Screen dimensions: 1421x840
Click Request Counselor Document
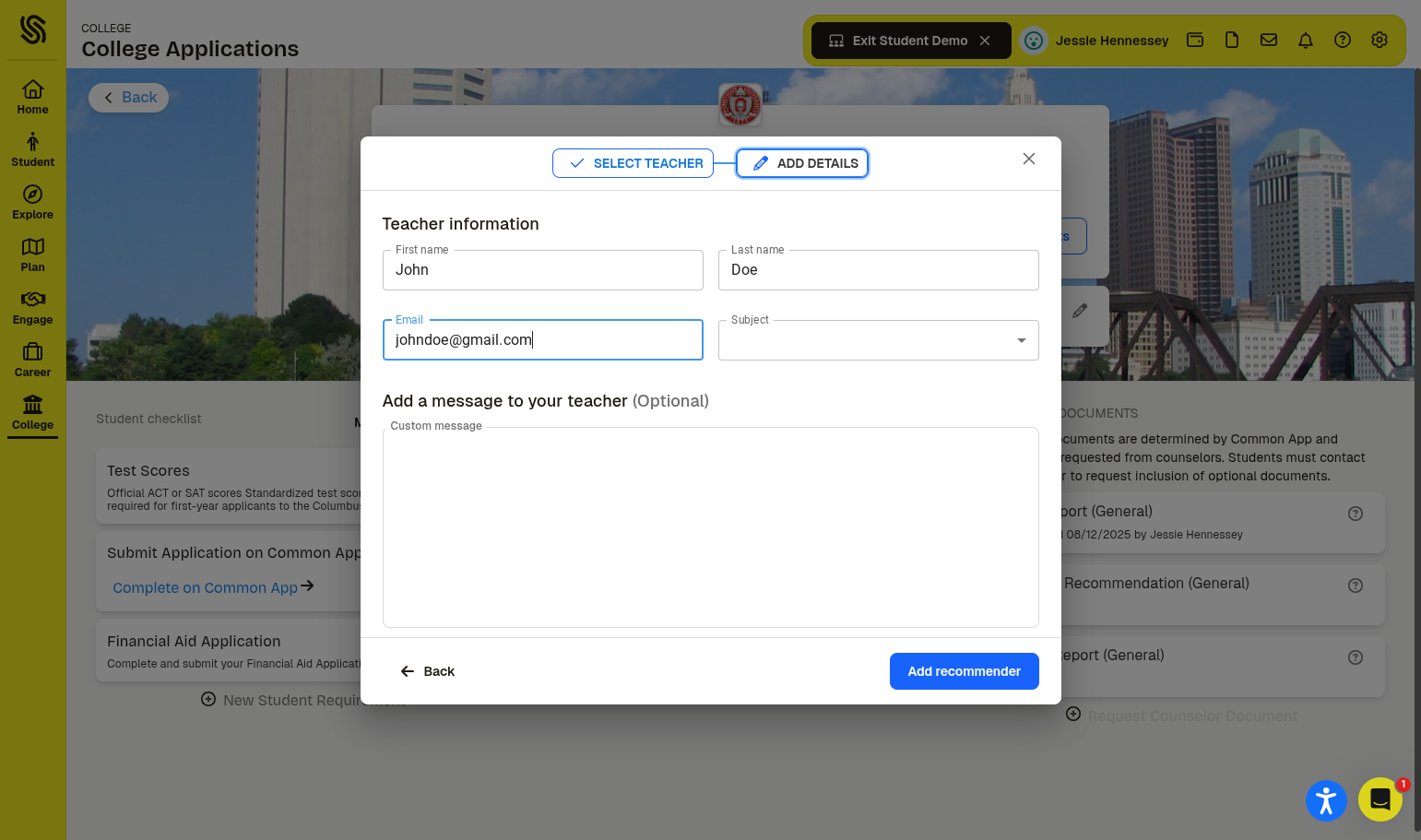[x=1182, y=716]
